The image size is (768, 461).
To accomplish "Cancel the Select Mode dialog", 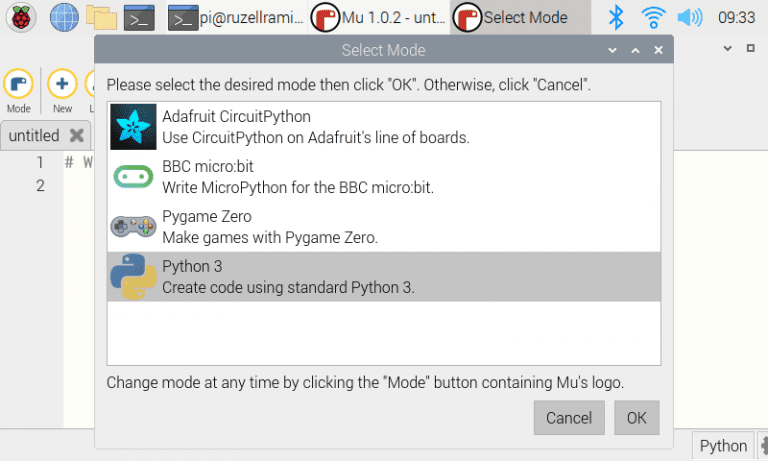I will [569, 418].
